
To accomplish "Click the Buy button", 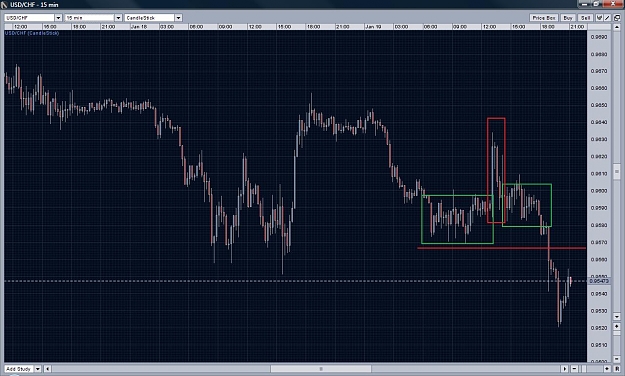I will tap(568, 18).
